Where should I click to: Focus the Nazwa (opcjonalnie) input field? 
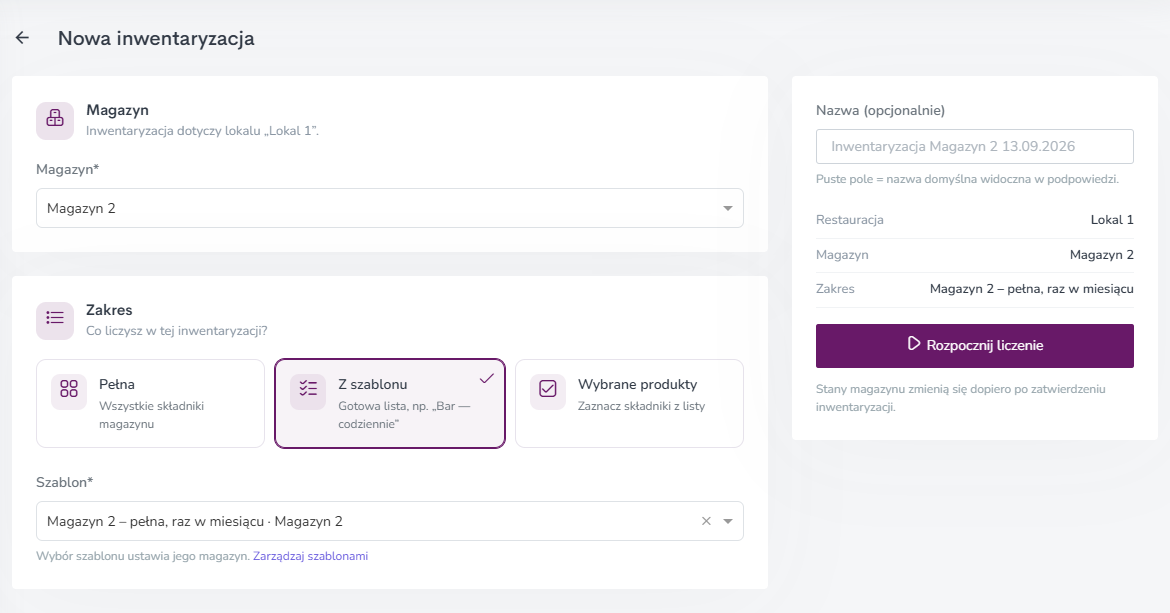[x=975, y=147]
